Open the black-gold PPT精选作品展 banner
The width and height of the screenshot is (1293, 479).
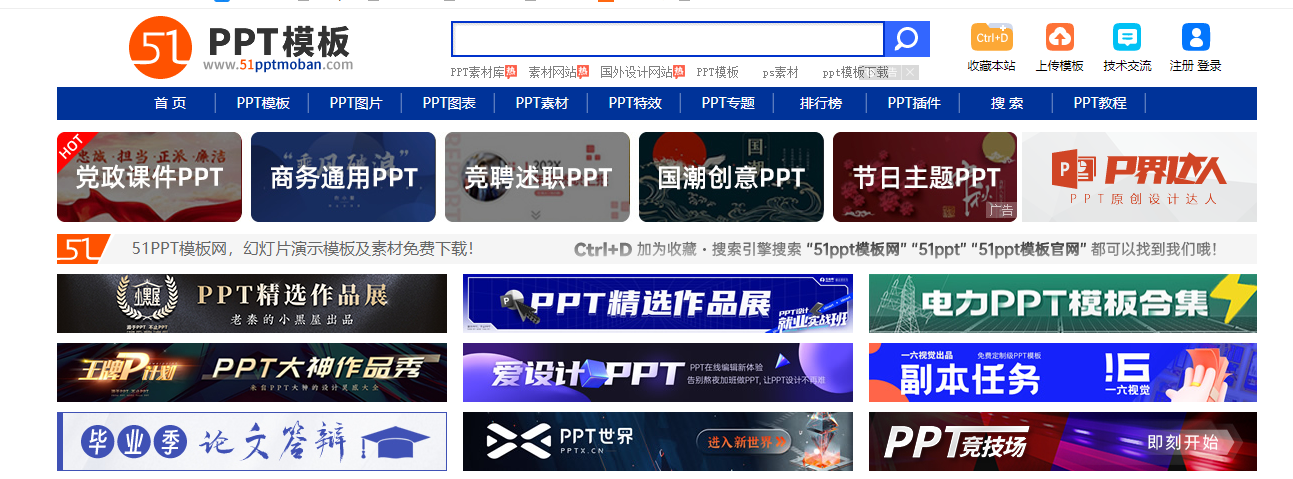(x=252, y=303)
